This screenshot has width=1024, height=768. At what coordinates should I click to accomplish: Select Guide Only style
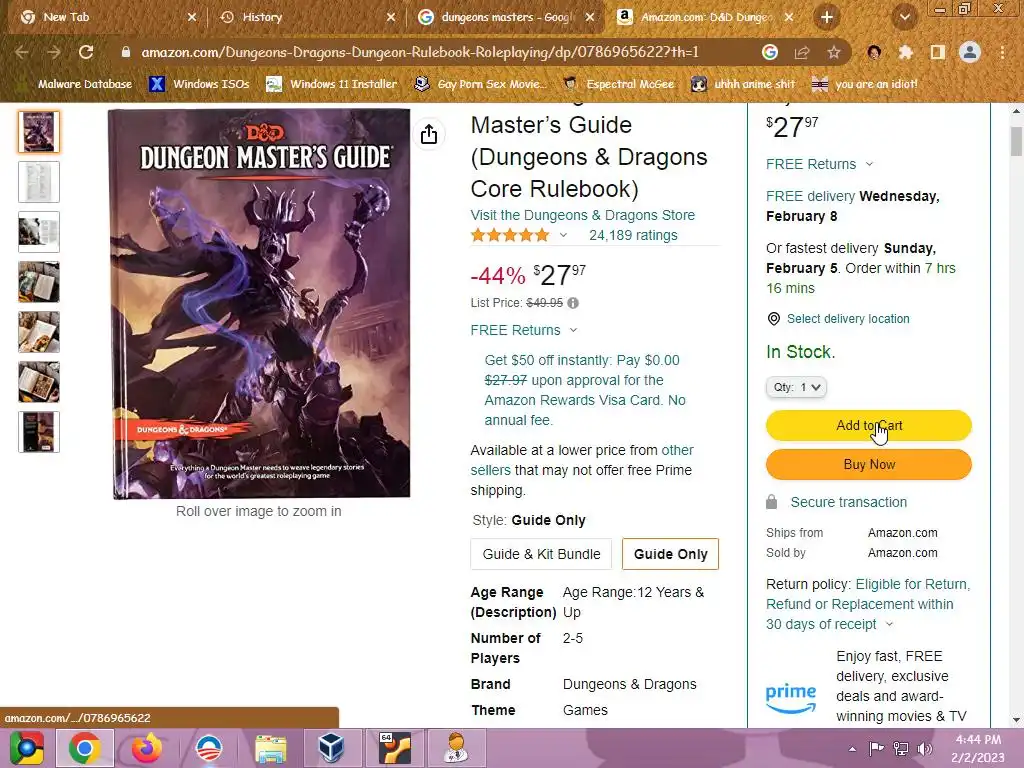[x=670, y=554]
